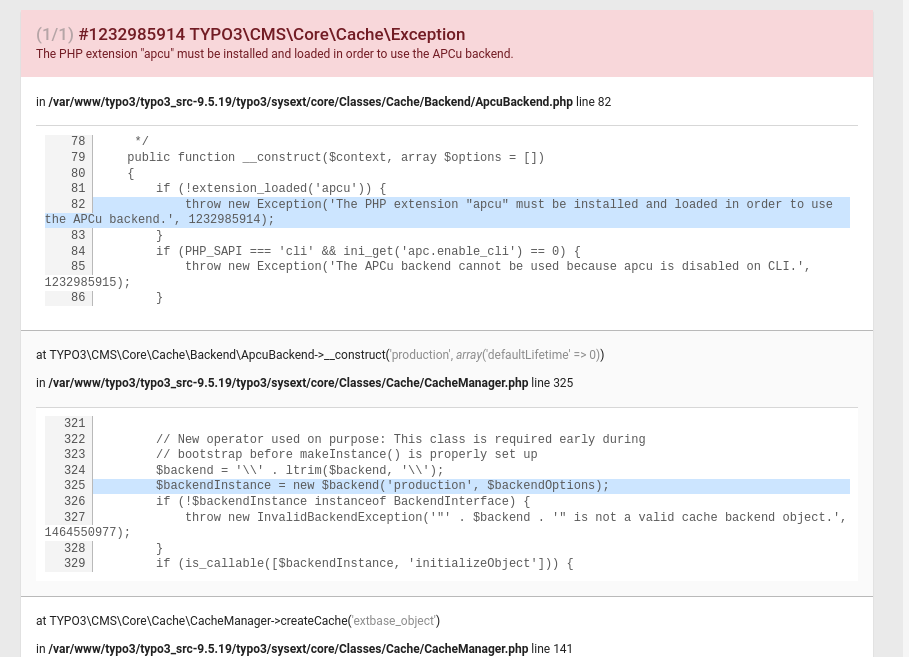Click the CacheManager->createCache stack trace entry
This screenshot has width=909, height=657.
[x=192, y=621]
